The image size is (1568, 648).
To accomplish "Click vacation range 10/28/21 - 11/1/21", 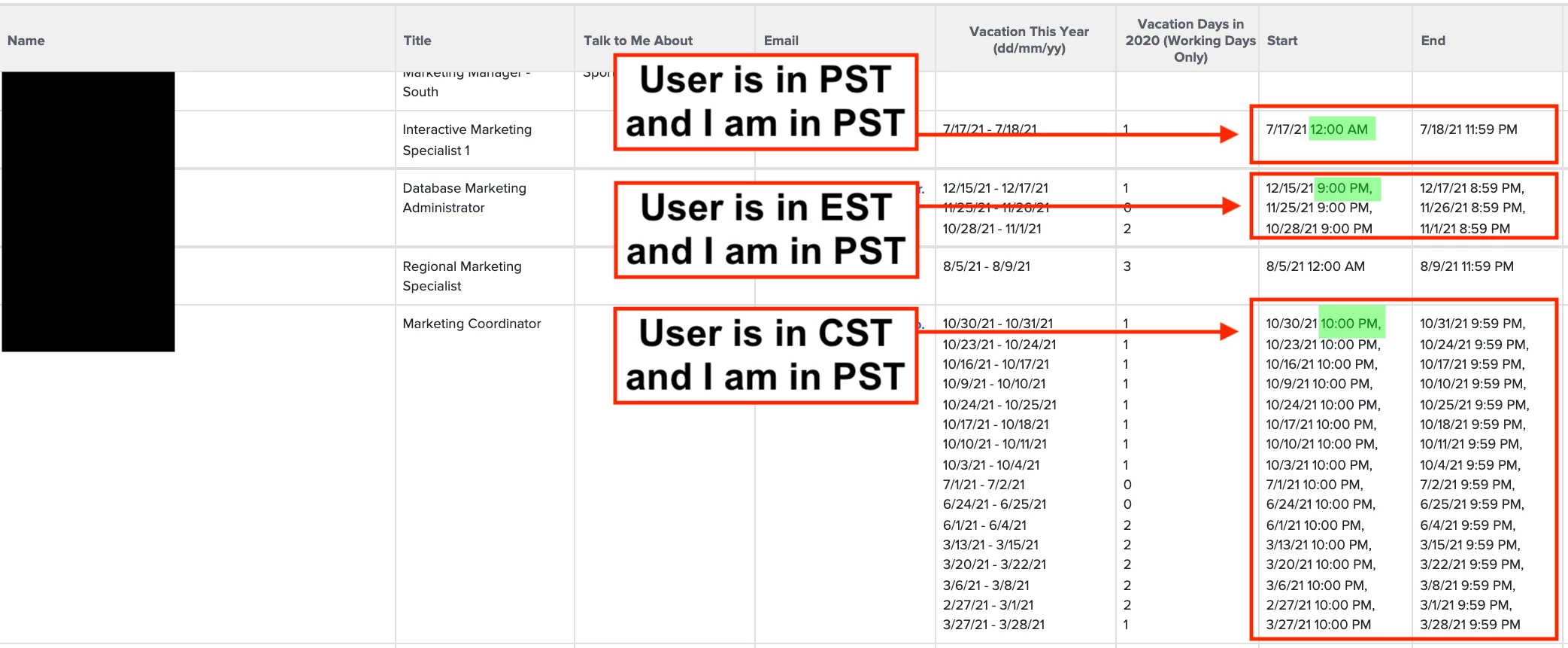I will coord(992,229).
